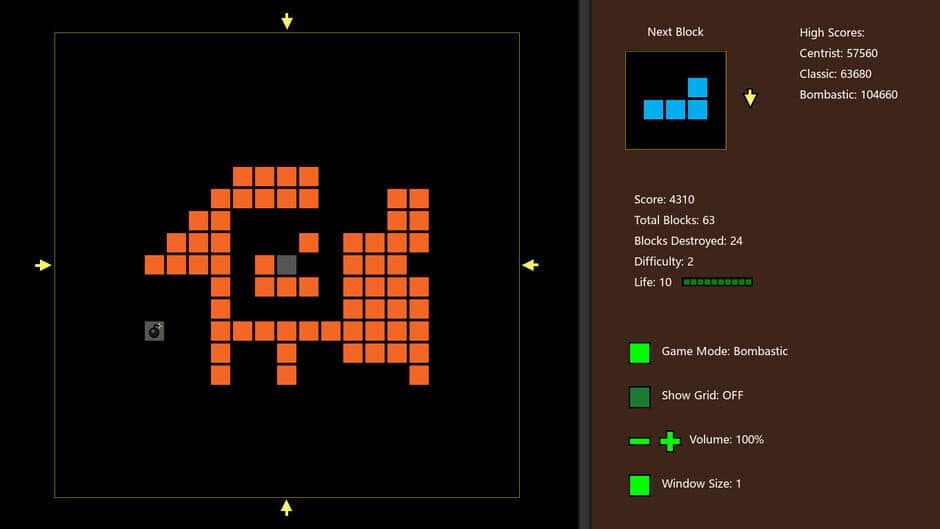The height and width of the screenshot is (529, 940).
Task: Click the bomb icon on the board
Action: [154, 331]
